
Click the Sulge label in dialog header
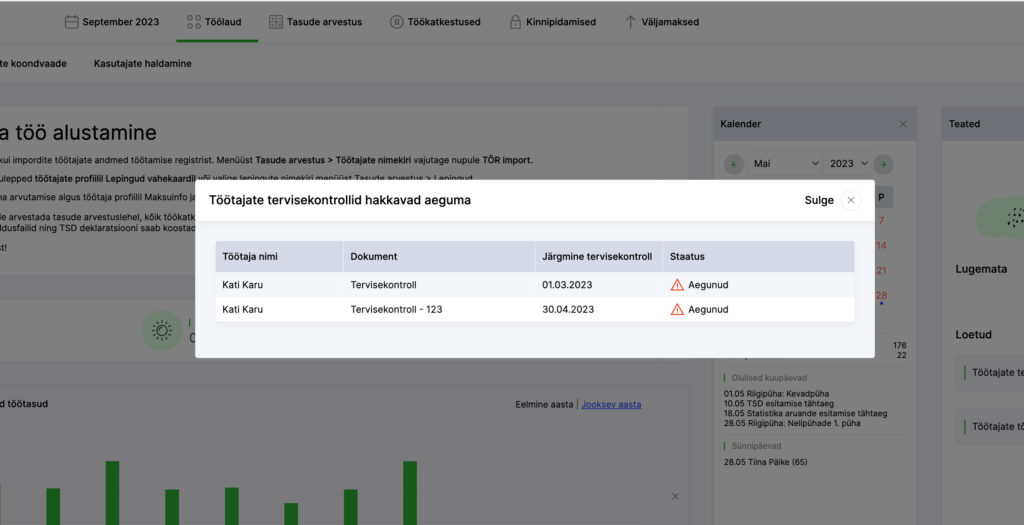click(x=819, y=200)
